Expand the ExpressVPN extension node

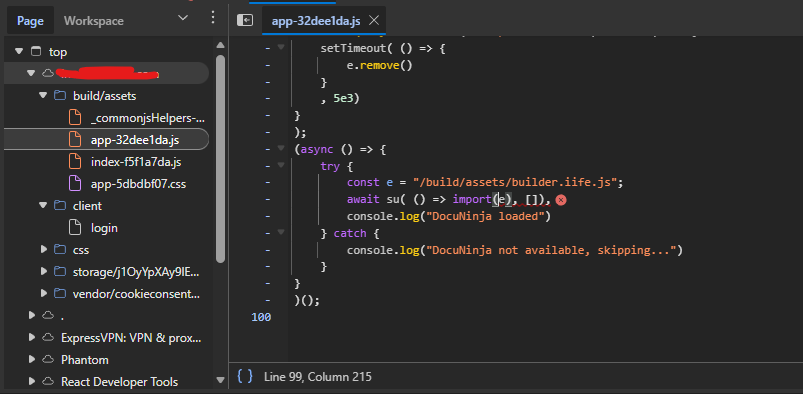(x=32, y=338)
